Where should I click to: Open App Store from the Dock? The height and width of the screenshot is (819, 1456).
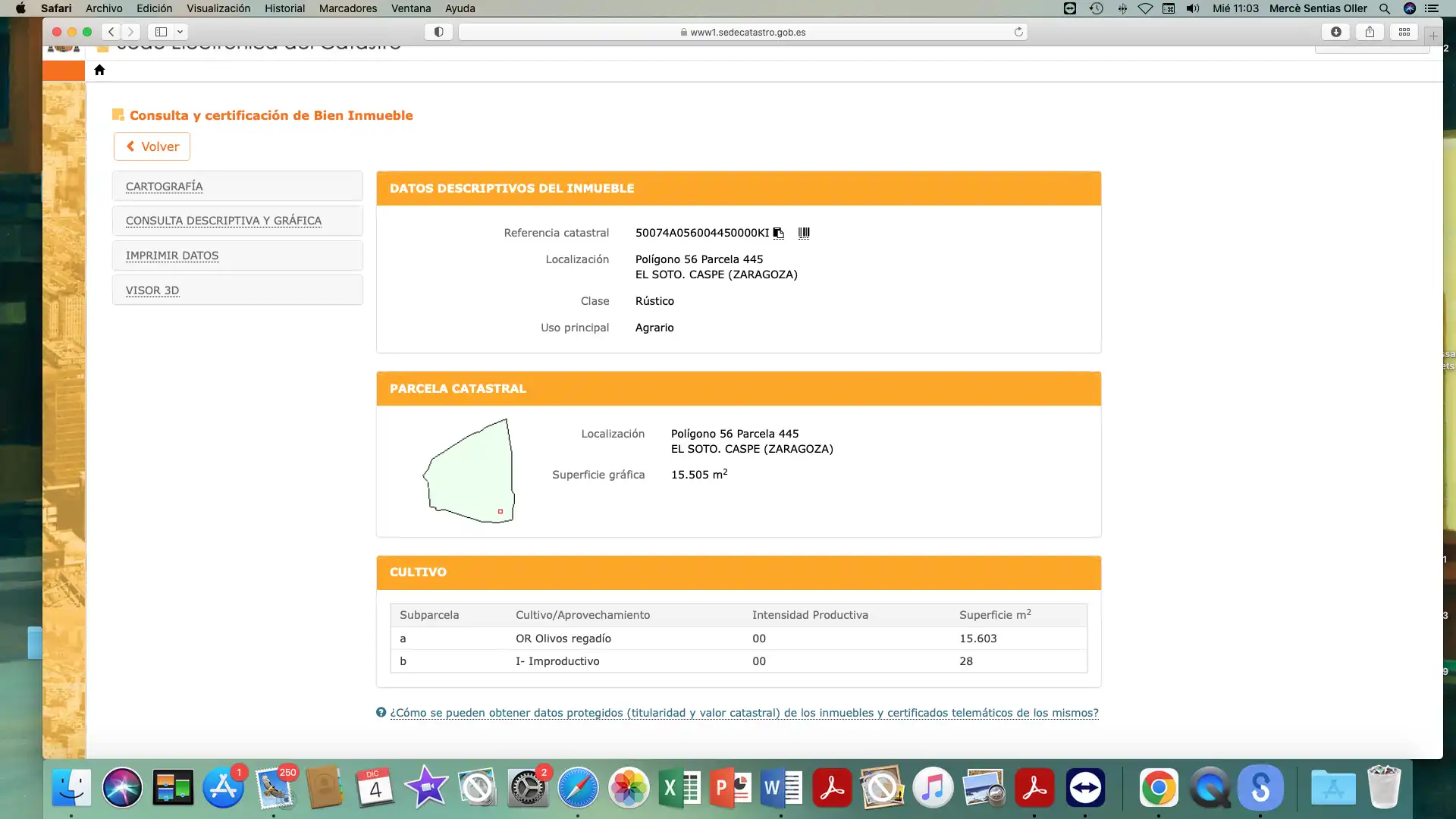[x=223, y=788]
